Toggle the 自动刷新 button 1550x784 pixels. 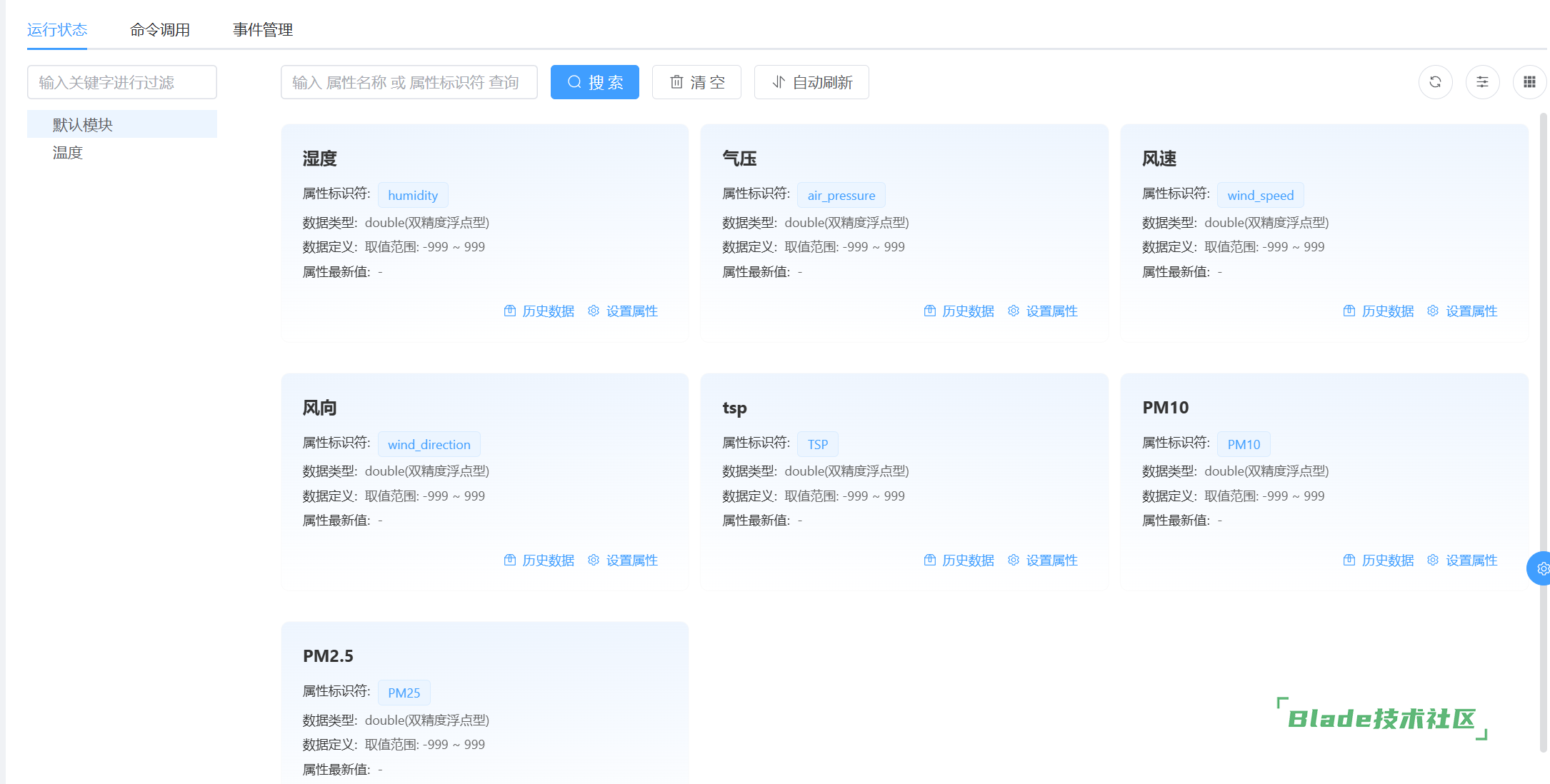(x=811, y=82)
